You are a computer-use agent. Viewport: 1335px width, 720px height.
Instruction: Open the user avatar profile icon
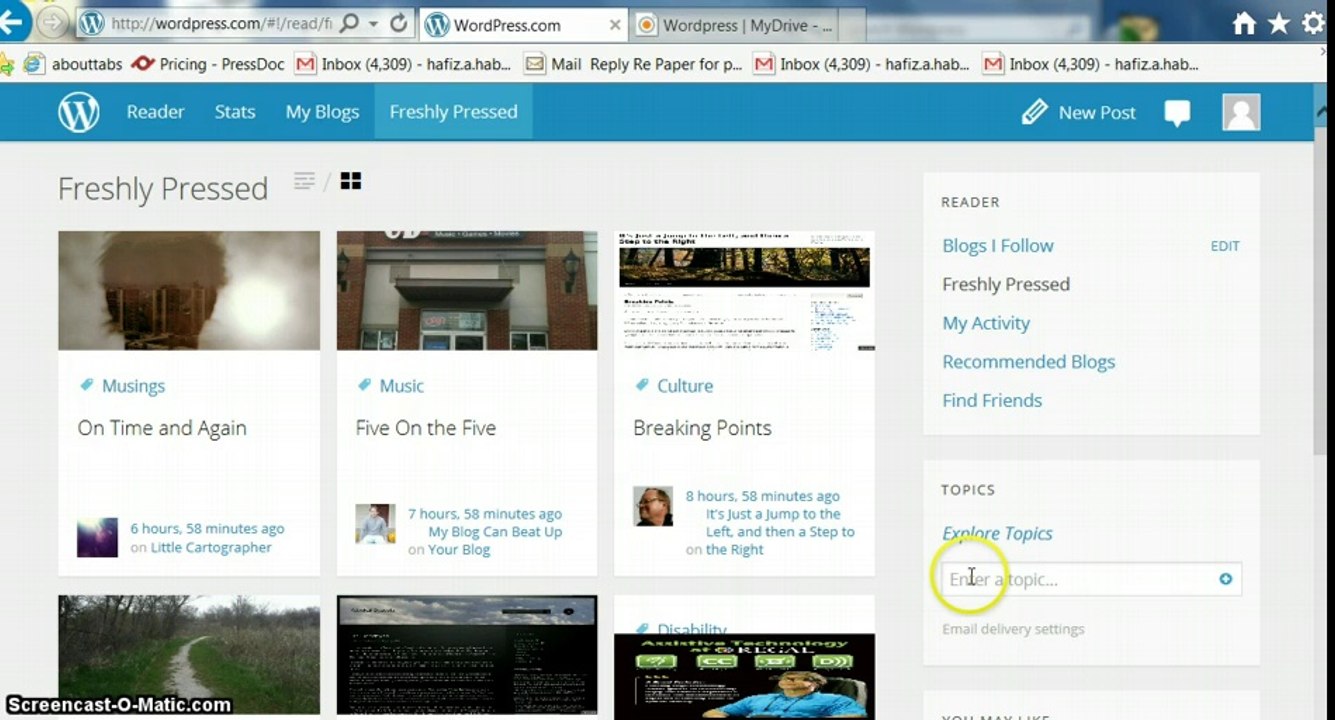pos(1241,112)
